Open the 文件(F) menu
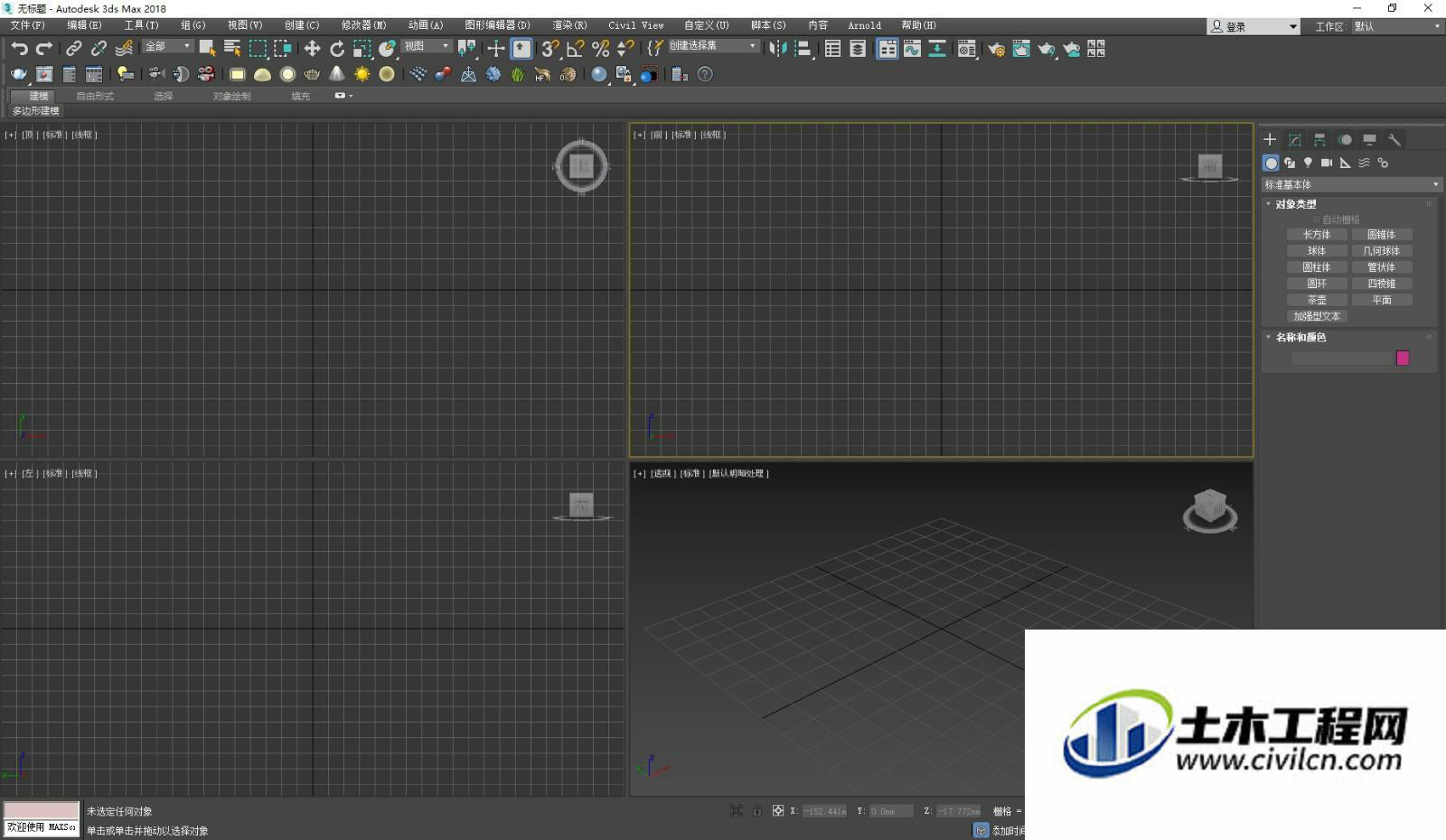Screen dimensions: 1446x840 coord(27,25)
